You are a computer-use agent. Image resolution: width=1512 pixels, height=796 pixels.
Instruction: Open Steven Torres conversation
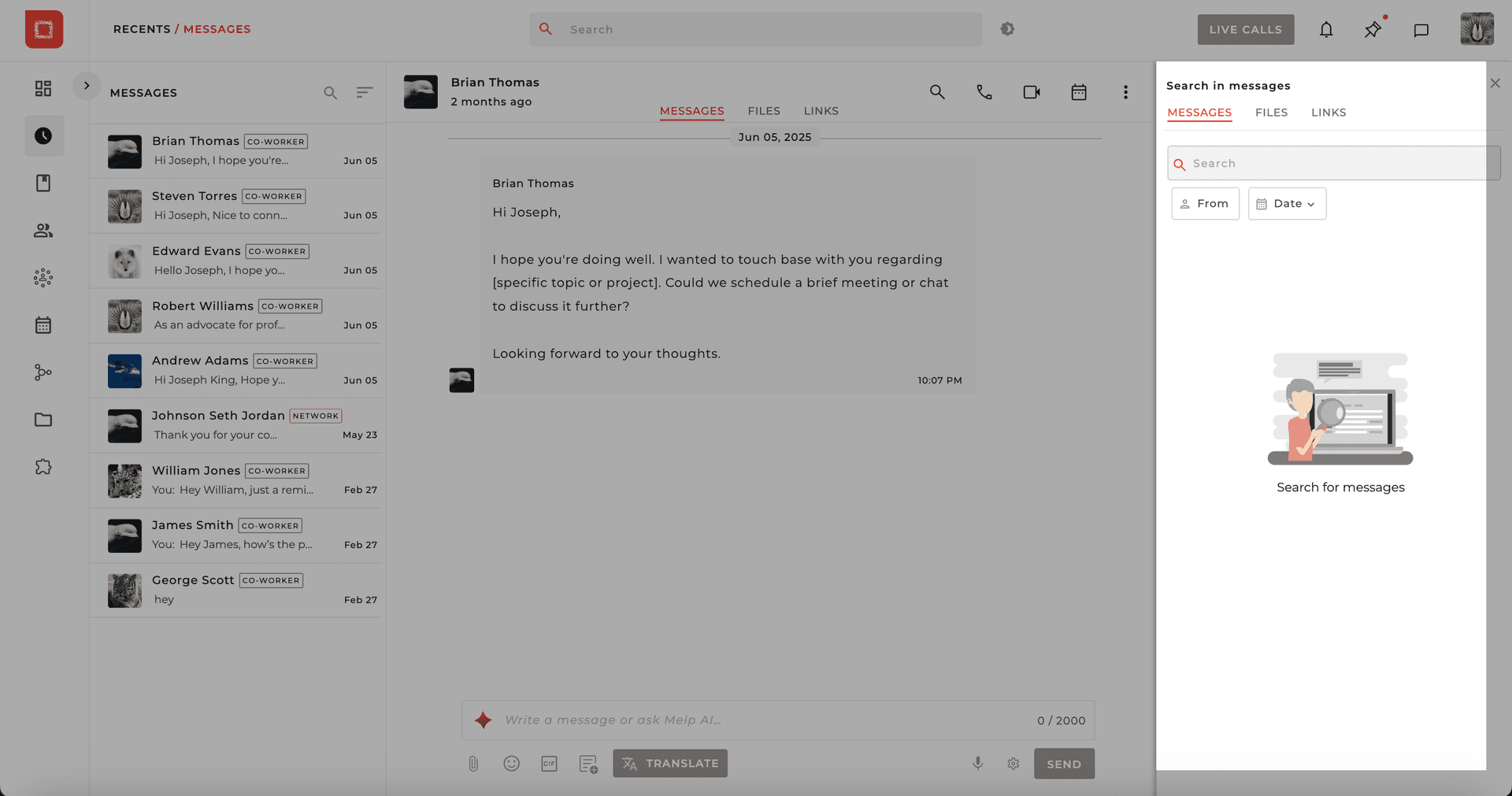[x=236, y=205]
